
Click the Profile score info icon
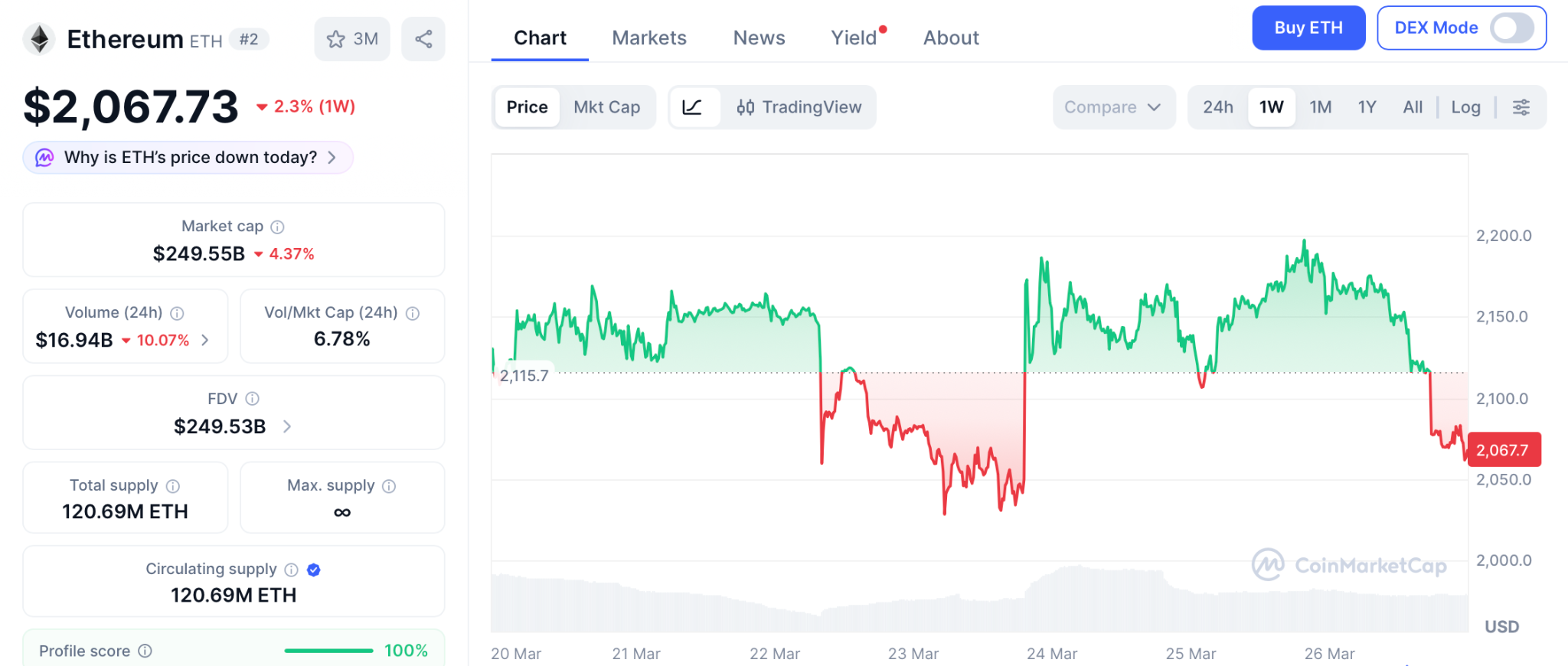[145, 651]
